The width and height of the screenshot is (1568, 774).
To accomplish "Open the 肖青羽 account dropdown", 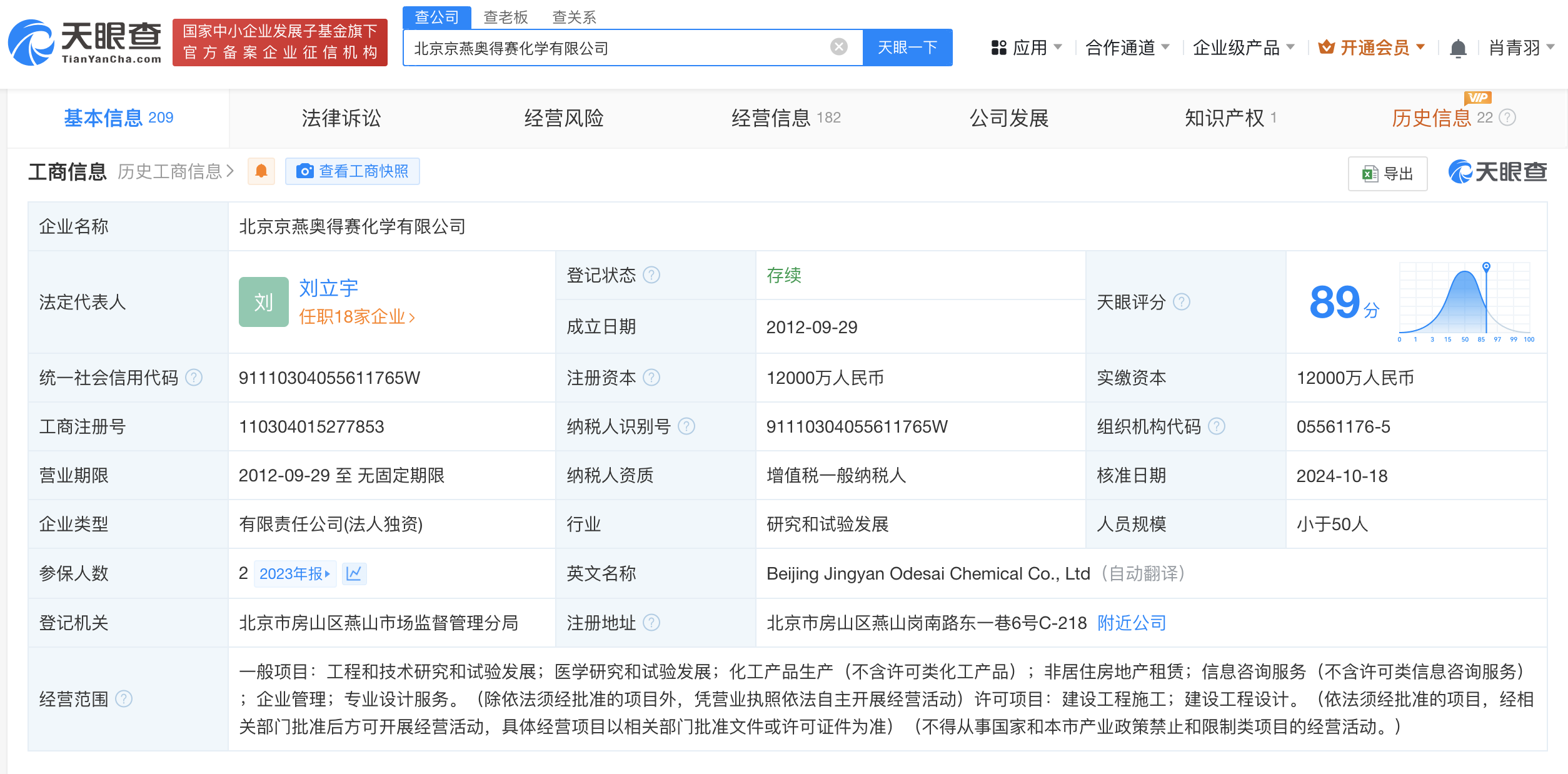I will pyautogui.click(x=1516, y=47).
